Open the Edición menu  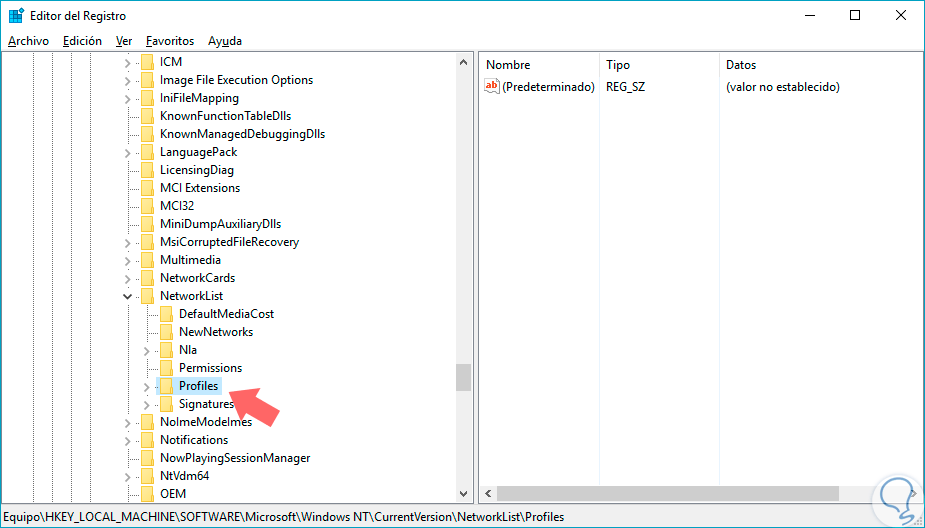click(83, 41)
